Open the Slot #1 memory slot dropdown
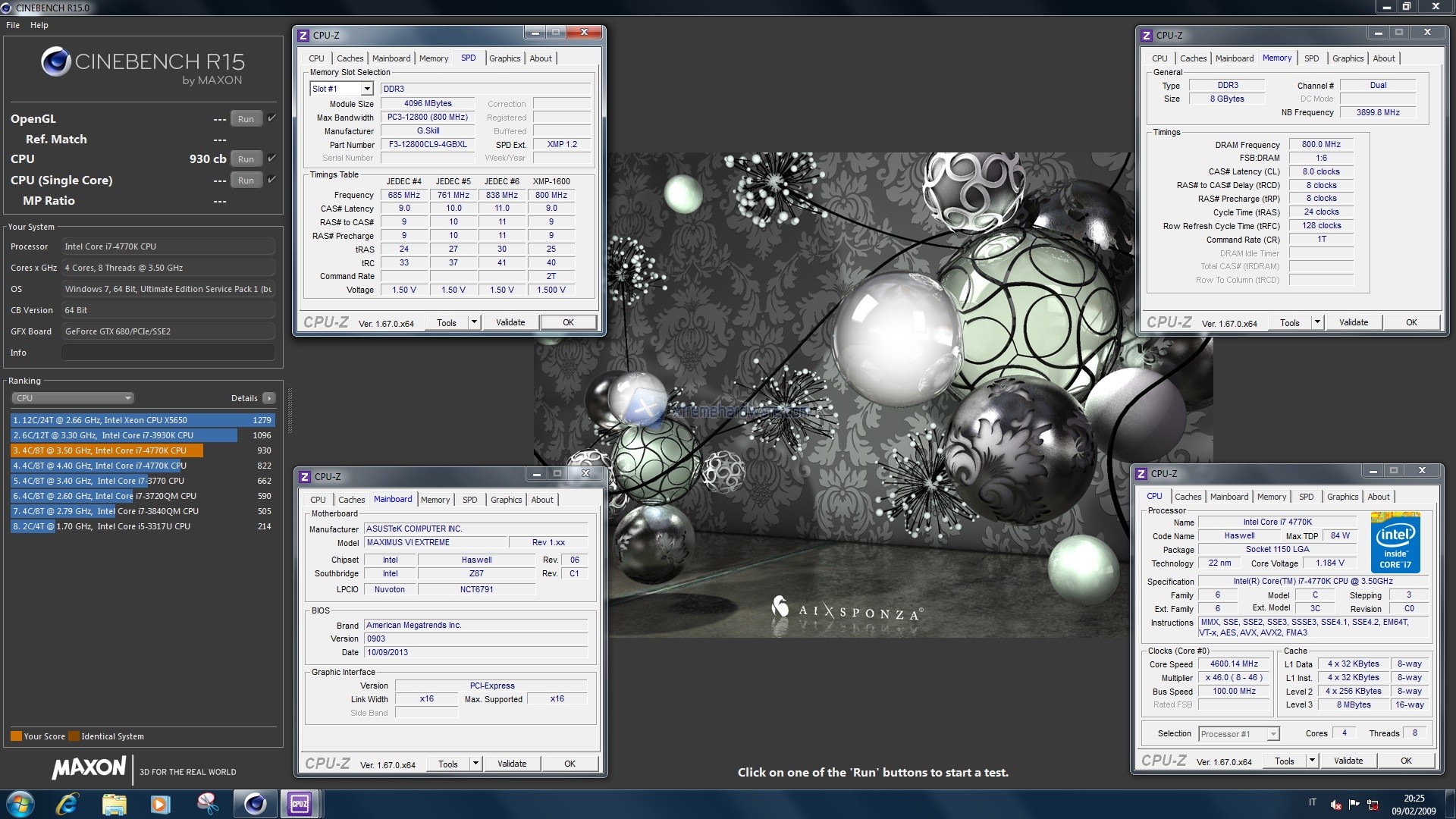 pyautogui.click(x=367, y=89)
